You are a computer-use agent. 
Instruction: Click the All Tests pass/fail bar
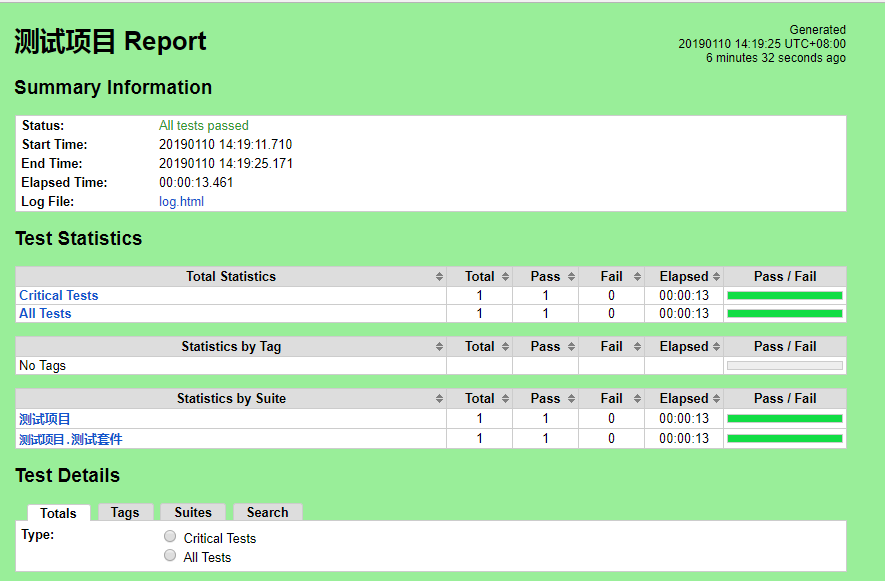point(785,313)
